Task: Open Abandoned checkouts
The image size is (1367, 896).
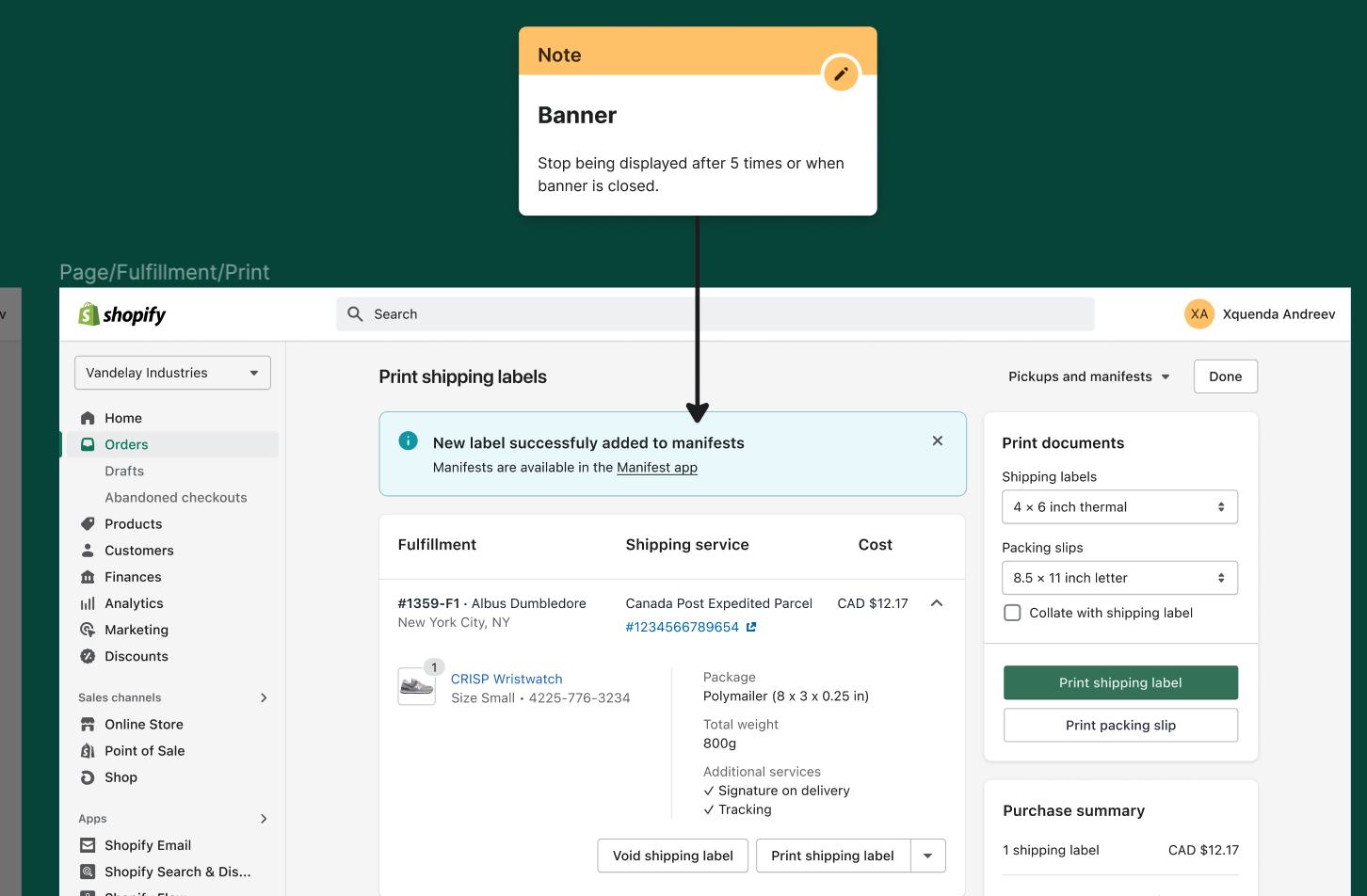Action: (177, 497)
